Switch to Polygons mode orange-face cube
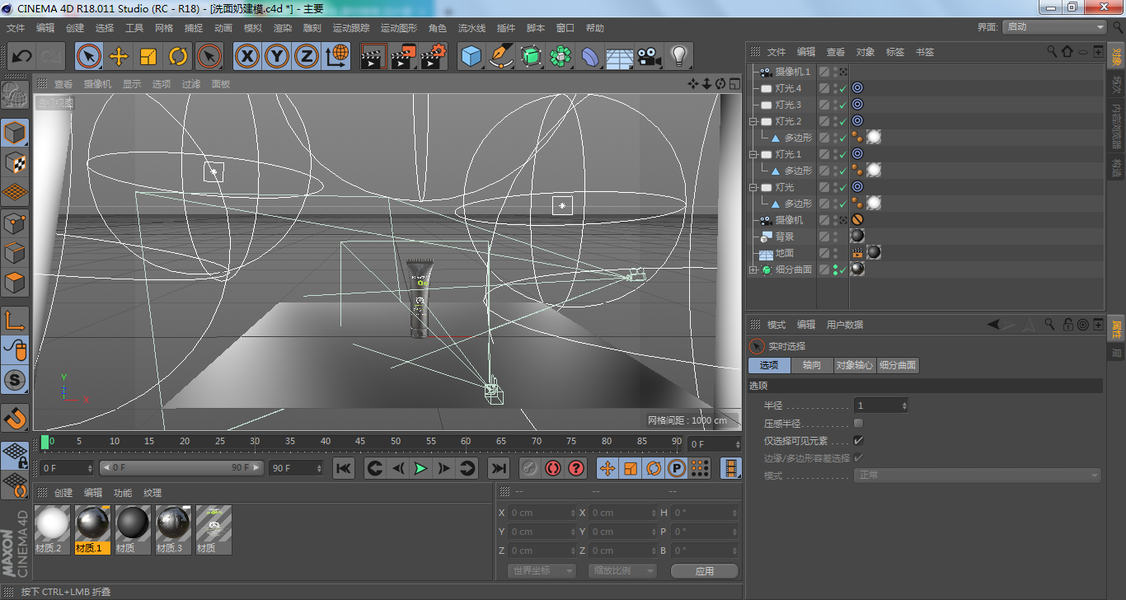Screen dimensions: 1126x600 (14, 283)
